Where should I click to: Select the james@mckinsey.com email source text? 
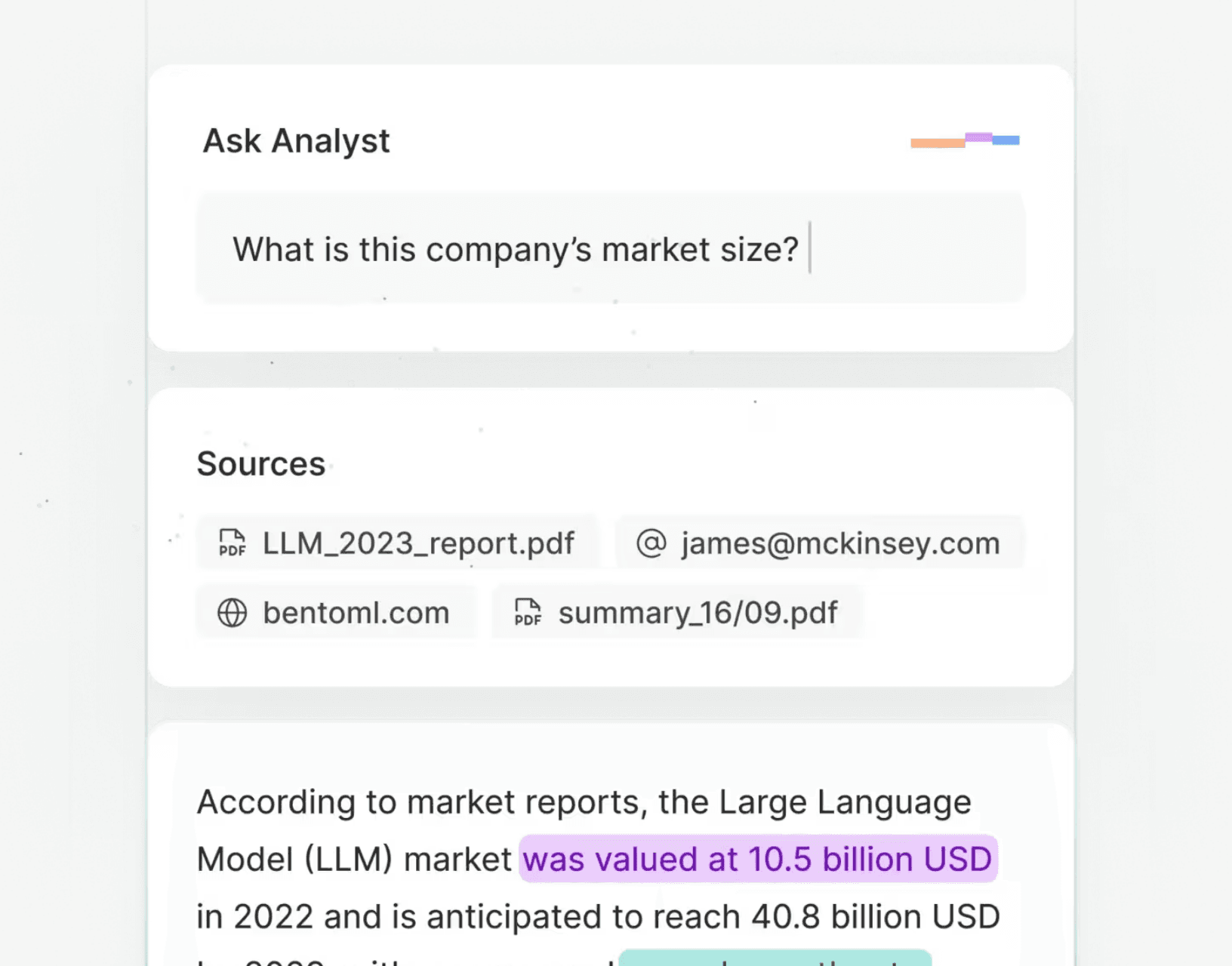[840, 543]
